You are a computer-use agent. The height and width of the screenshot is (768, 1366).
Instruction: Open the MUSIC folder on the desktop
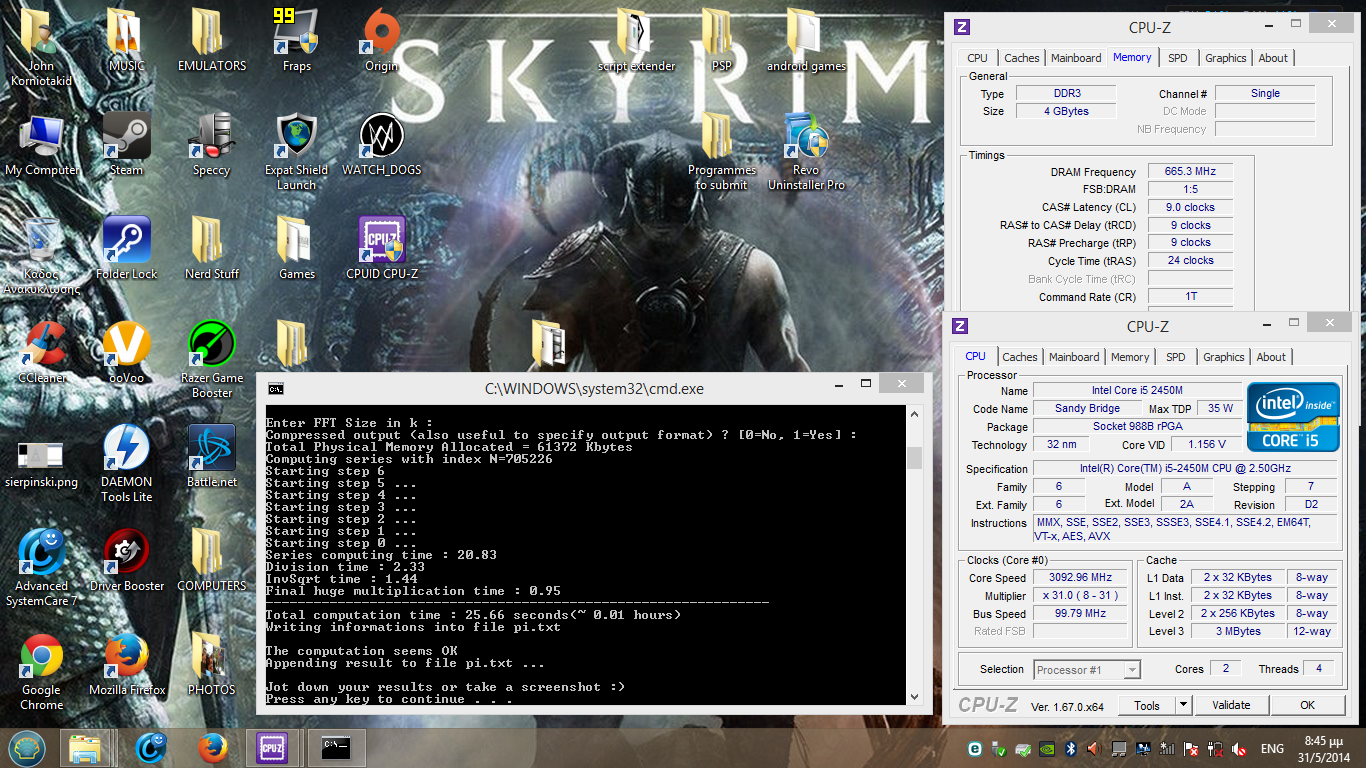point(126,41)
